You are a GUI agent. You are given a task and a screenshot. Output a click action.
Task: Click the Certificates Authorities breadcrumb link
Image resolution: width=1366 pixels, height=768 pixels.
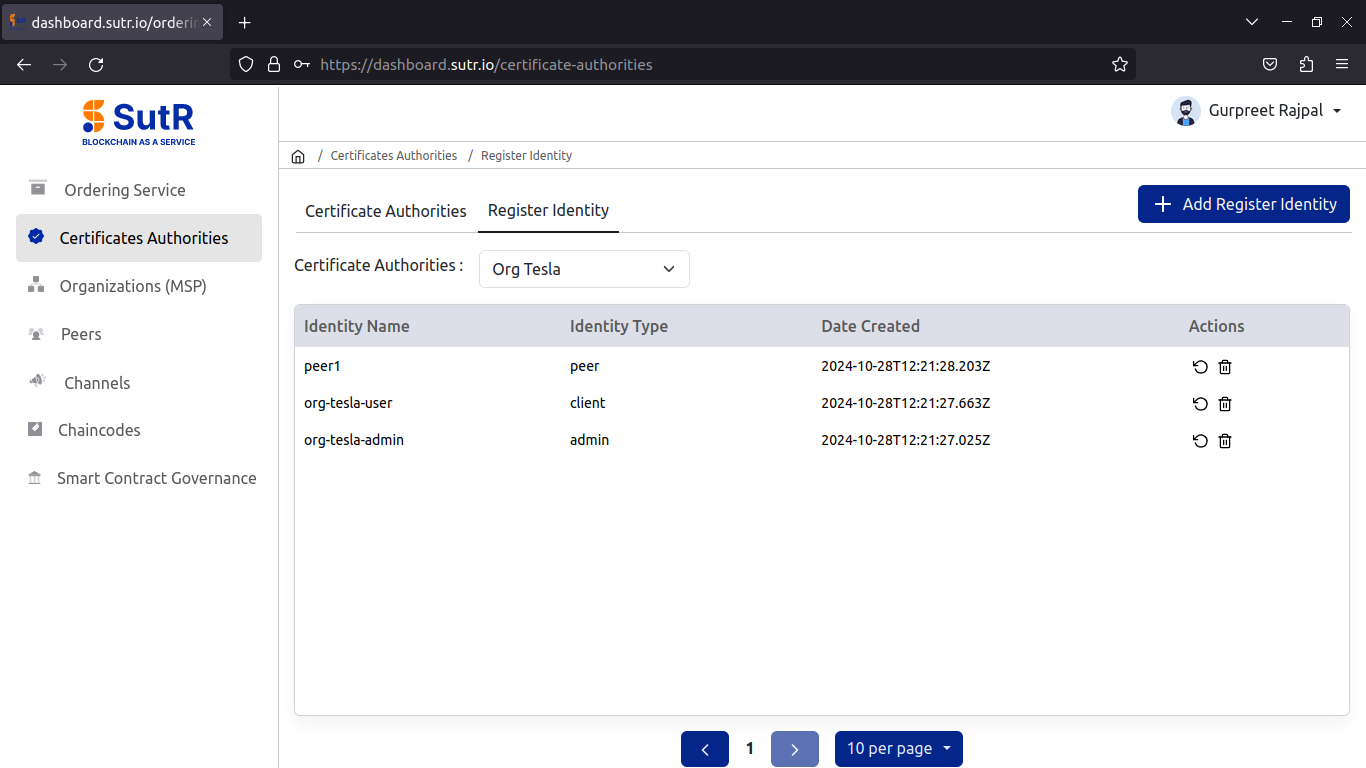click(394, 156)
